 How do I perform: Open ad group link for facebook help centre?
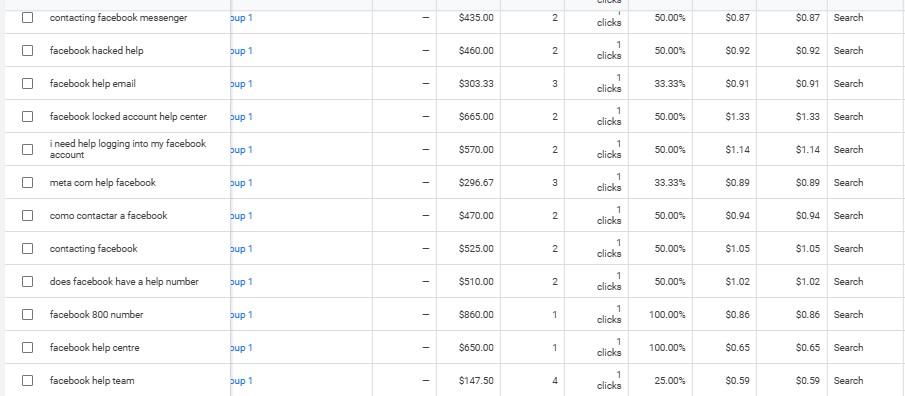(242, 348)
